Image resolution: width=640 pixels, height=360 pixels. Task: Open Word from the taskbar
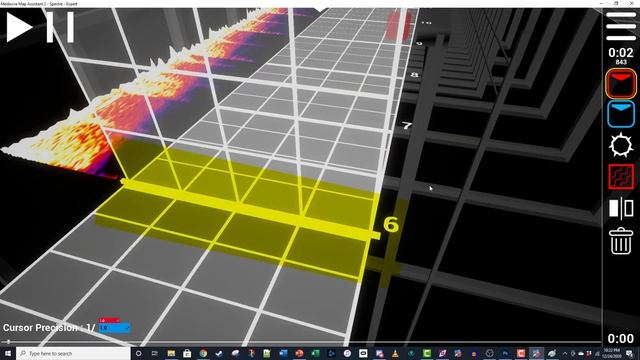[283, 353]
